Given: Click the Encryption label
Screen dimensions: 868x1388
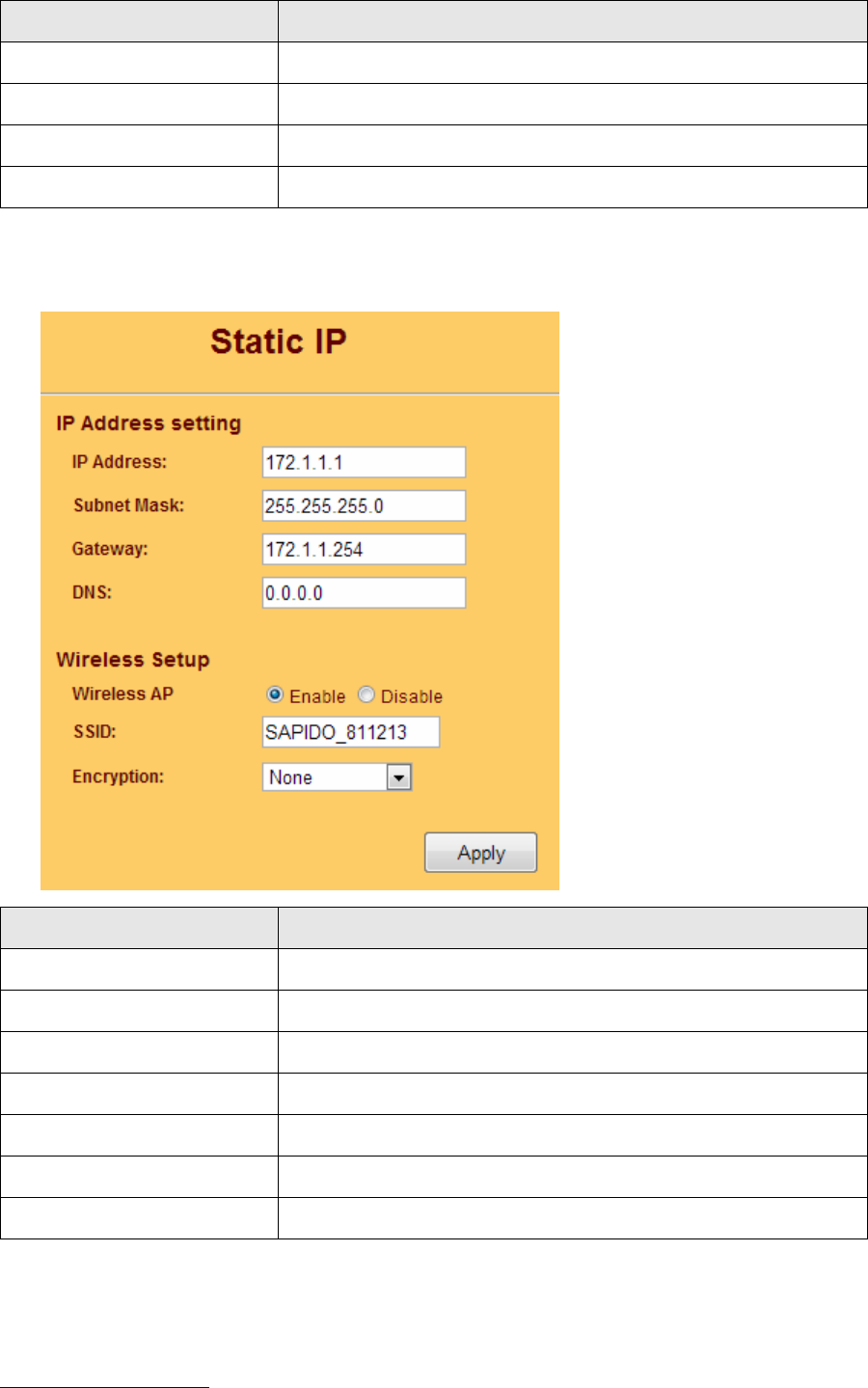Looking at the screenshot, I should point(118,776).
